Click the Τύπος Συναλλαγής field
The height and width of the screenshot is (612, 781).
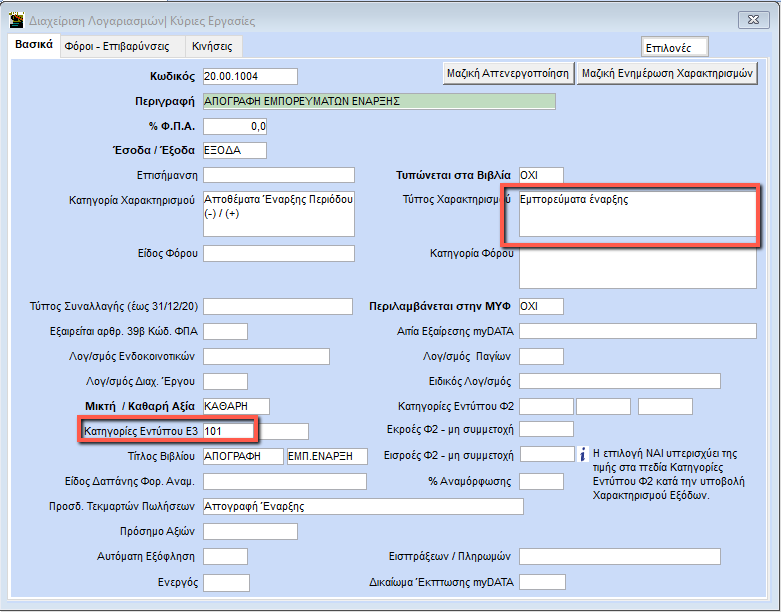(x=277, y=306)
